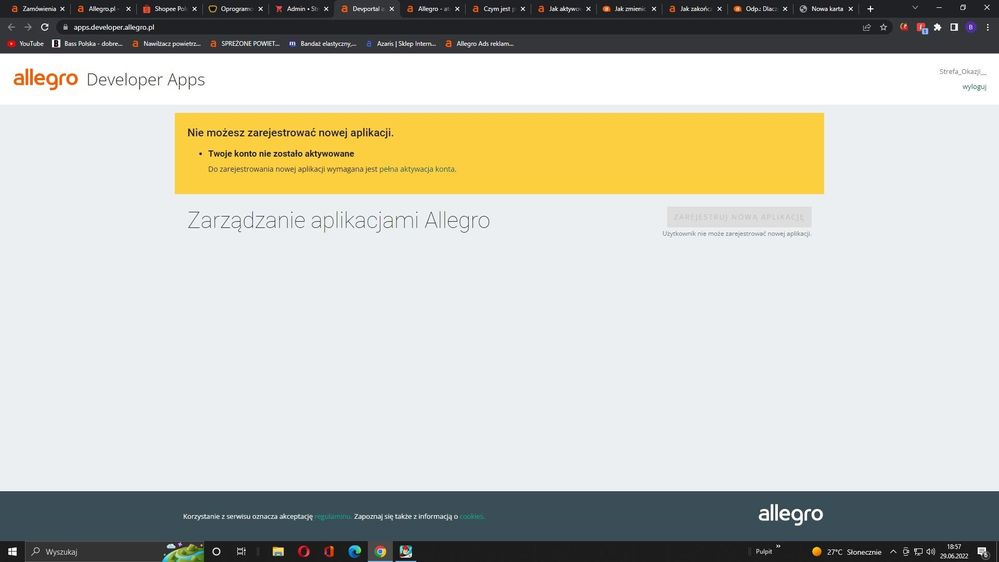The height and width of the screenshot is (562, 999).
Task: Click the allegro logo in the header
Action: [45, 79]
